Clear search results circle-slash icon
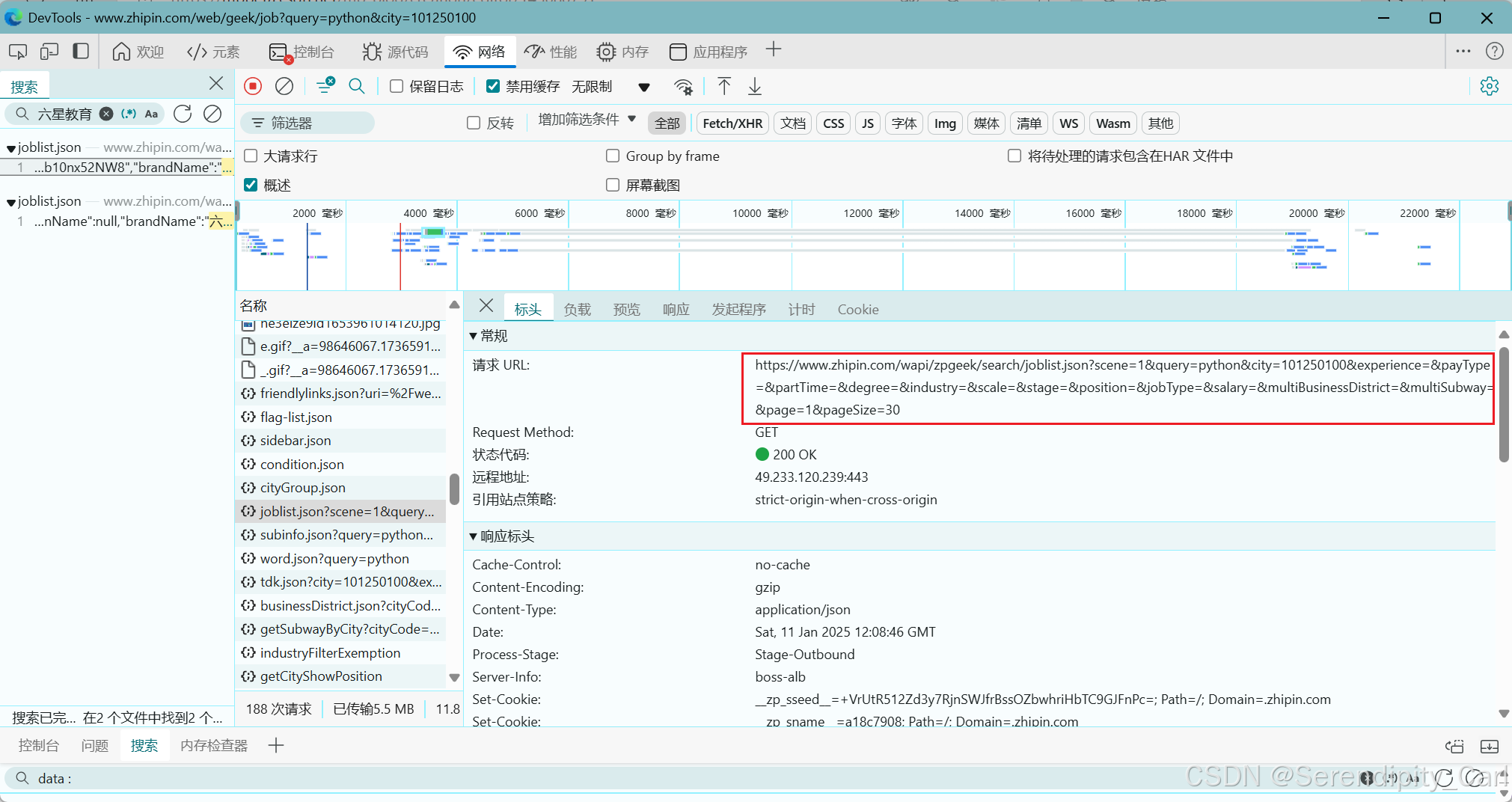The image size is (1512, 802). pyautogui.click(x=212, y=114)
